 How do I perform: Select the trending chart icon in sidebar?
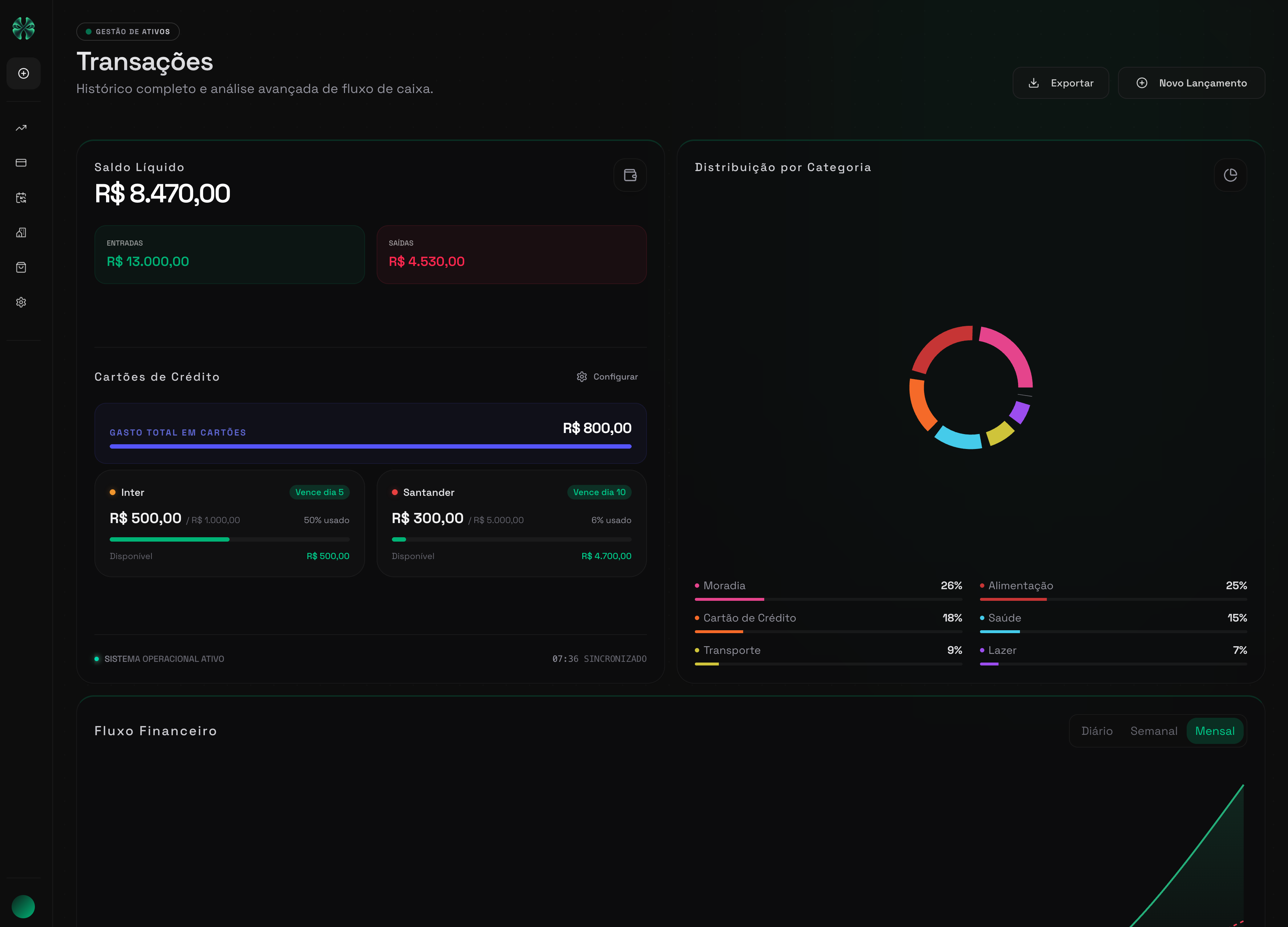pyautogui.click(x=23, y=127)
